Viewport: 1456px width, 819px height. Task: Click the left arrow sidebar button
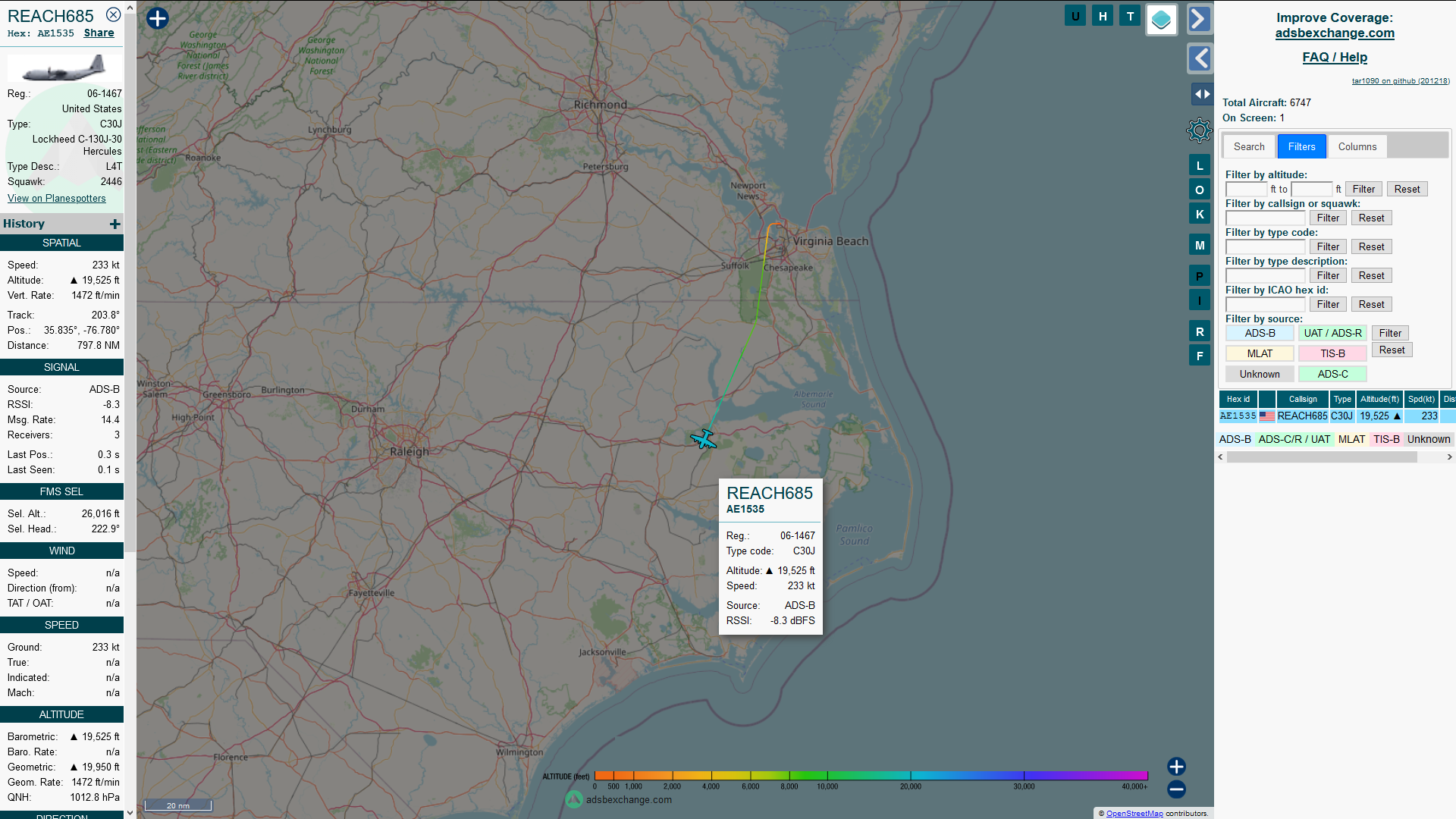tap(1199, 58)
